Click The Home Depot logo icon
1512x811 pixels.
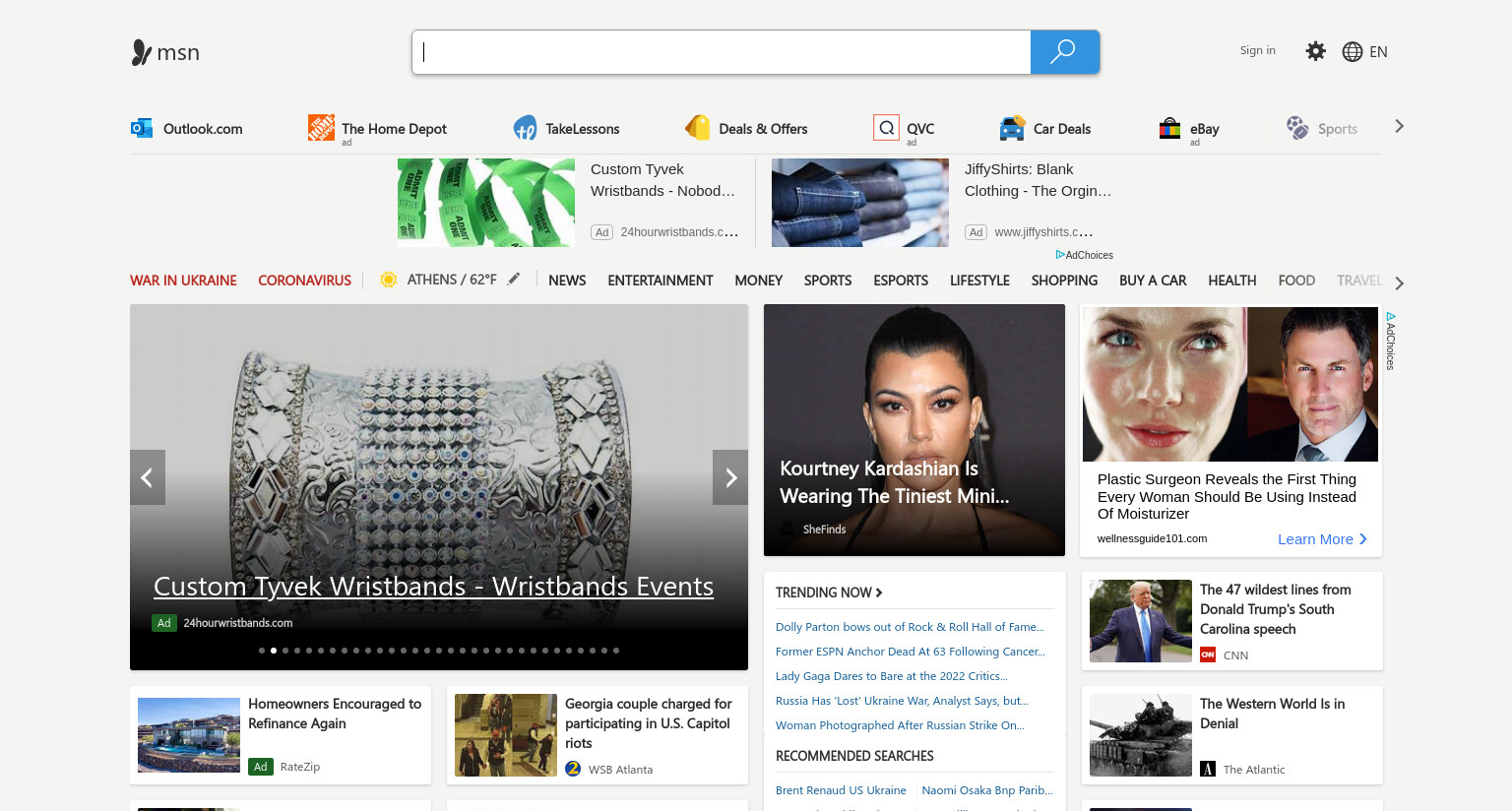tap(321, 127)
